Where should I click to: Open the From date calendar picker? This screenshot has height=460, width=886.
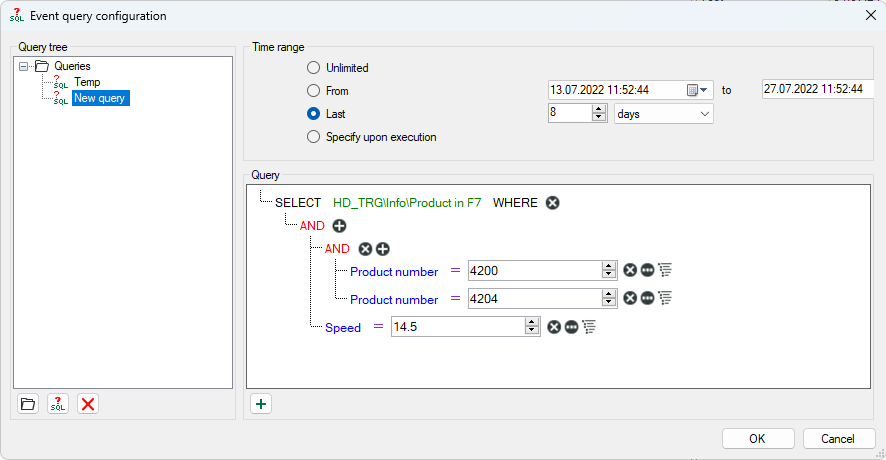696,90
